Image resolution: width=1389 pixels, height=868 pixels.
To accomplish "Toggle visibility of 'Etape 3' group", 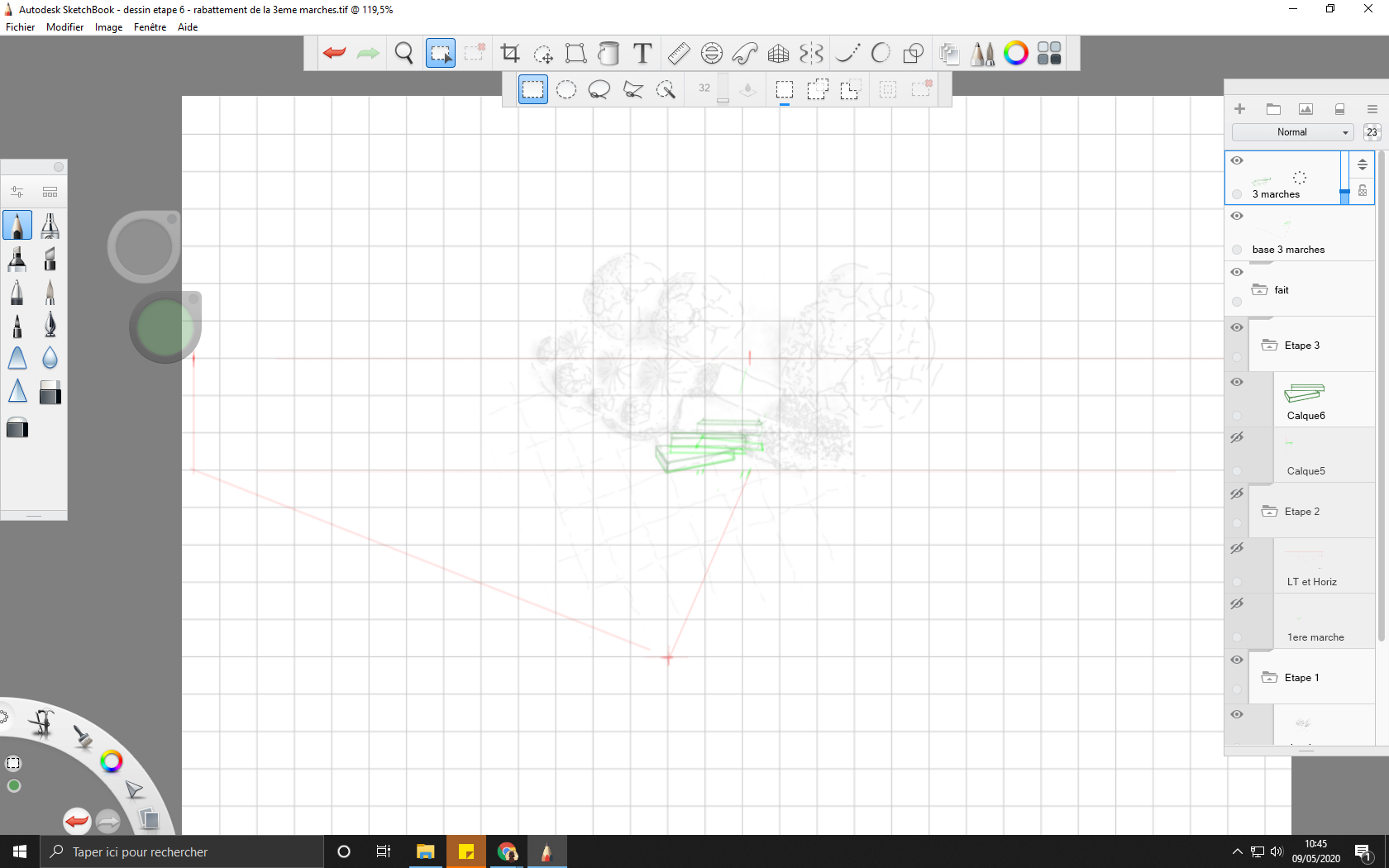I will [1237, 327].
